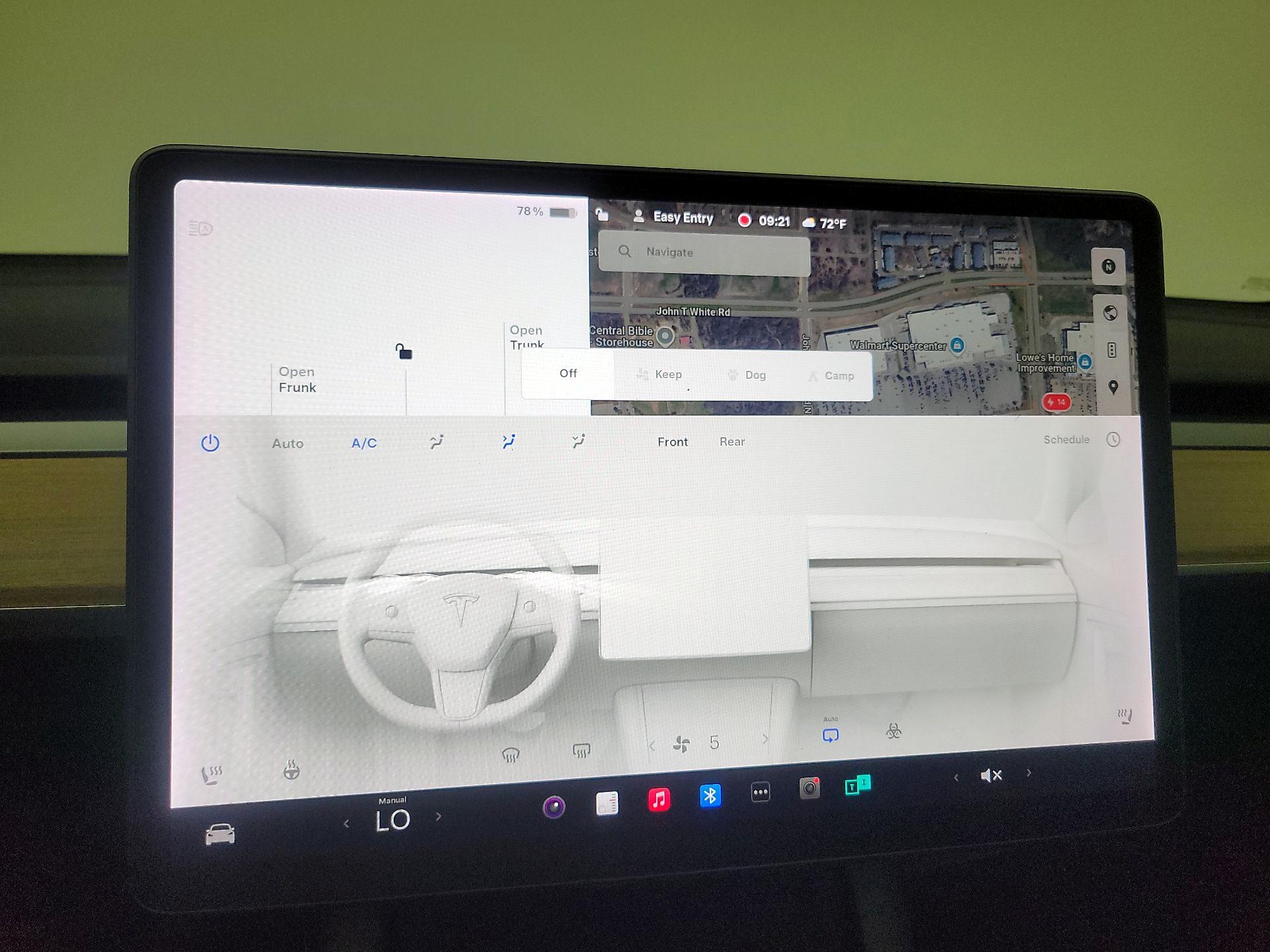Enable Bioweapon Defense Mode icon
1270x952 pixels.
pyautogui.click(x=894, y=731)
